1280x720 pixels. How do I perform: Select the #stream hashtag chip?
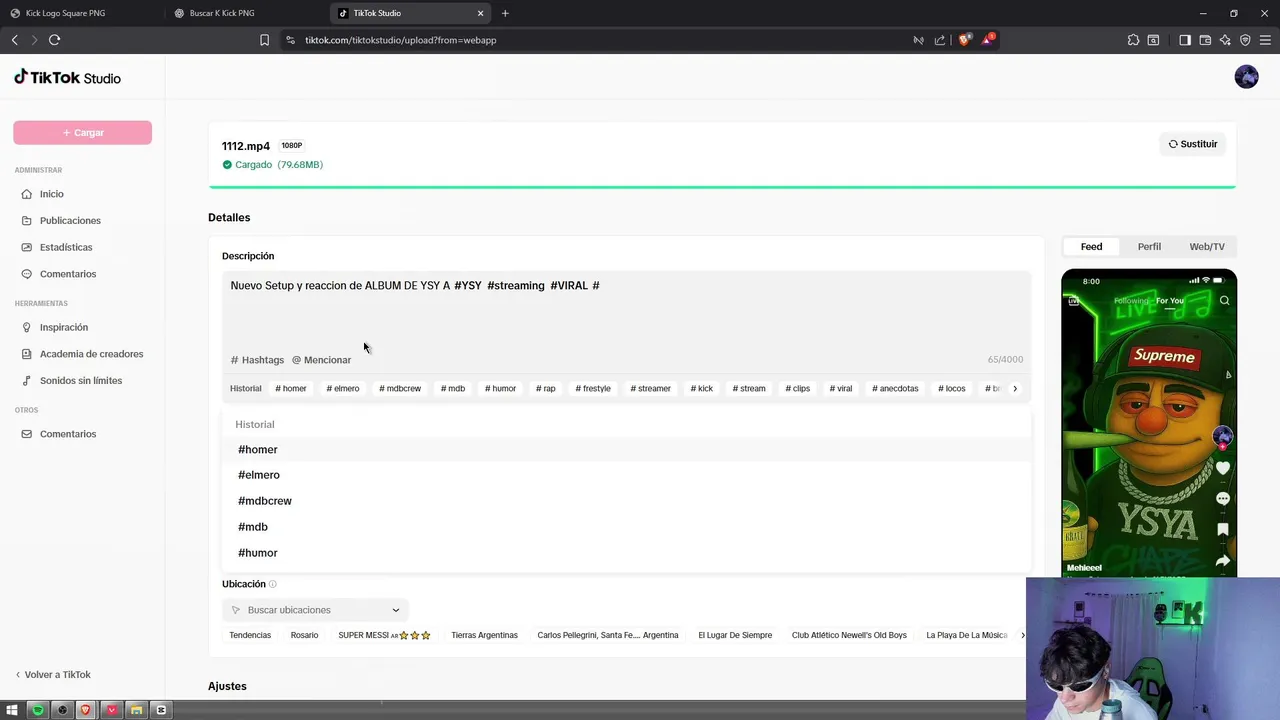click(749, 388)
